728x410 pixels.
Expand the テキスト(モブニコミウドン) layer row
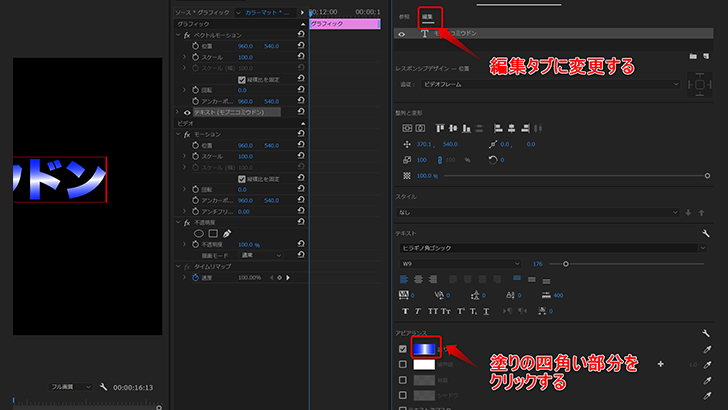coord(177,112)
